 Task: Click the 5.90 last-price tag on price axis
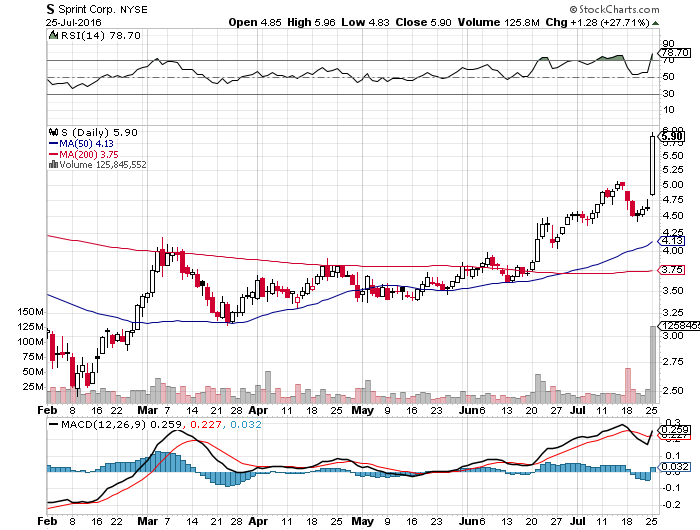(x=672, y=137)
